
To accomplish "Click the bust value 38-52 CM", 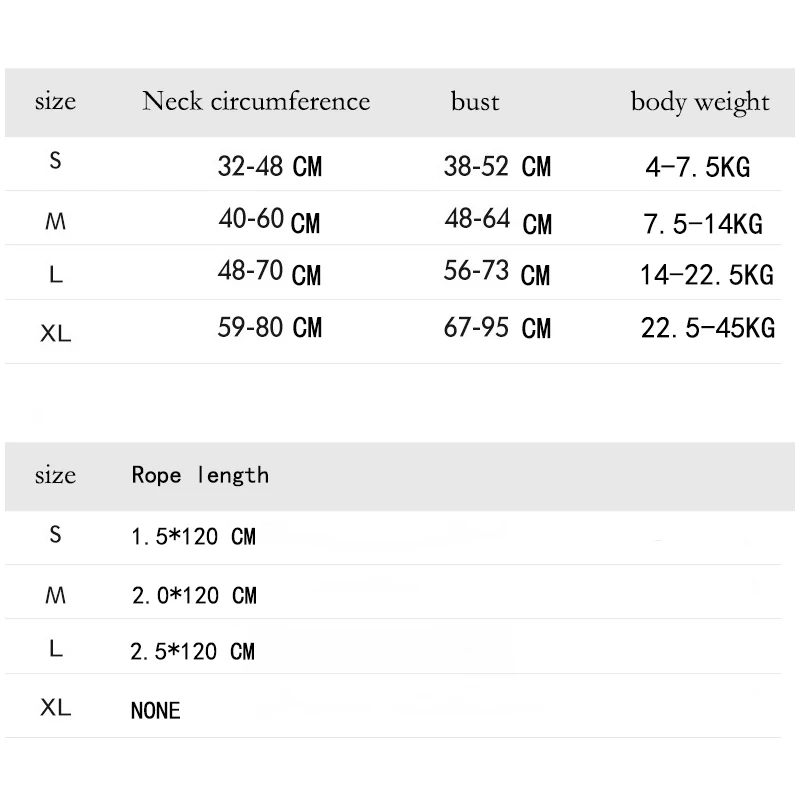I will (x=497, y=166).
